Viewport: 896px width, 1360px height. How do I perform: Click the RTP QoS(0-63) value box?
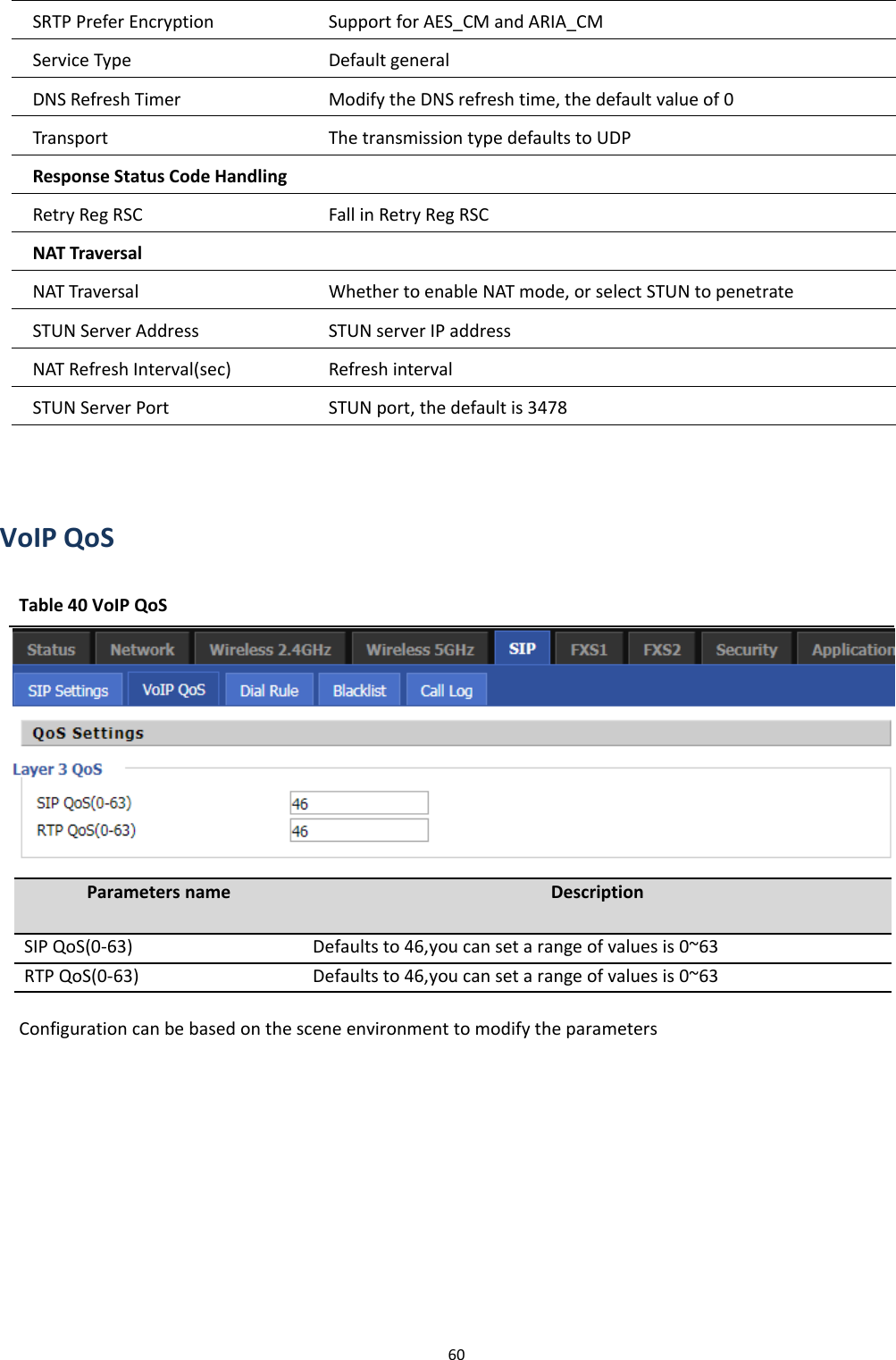pyautogui.click(x=358, y=830)
